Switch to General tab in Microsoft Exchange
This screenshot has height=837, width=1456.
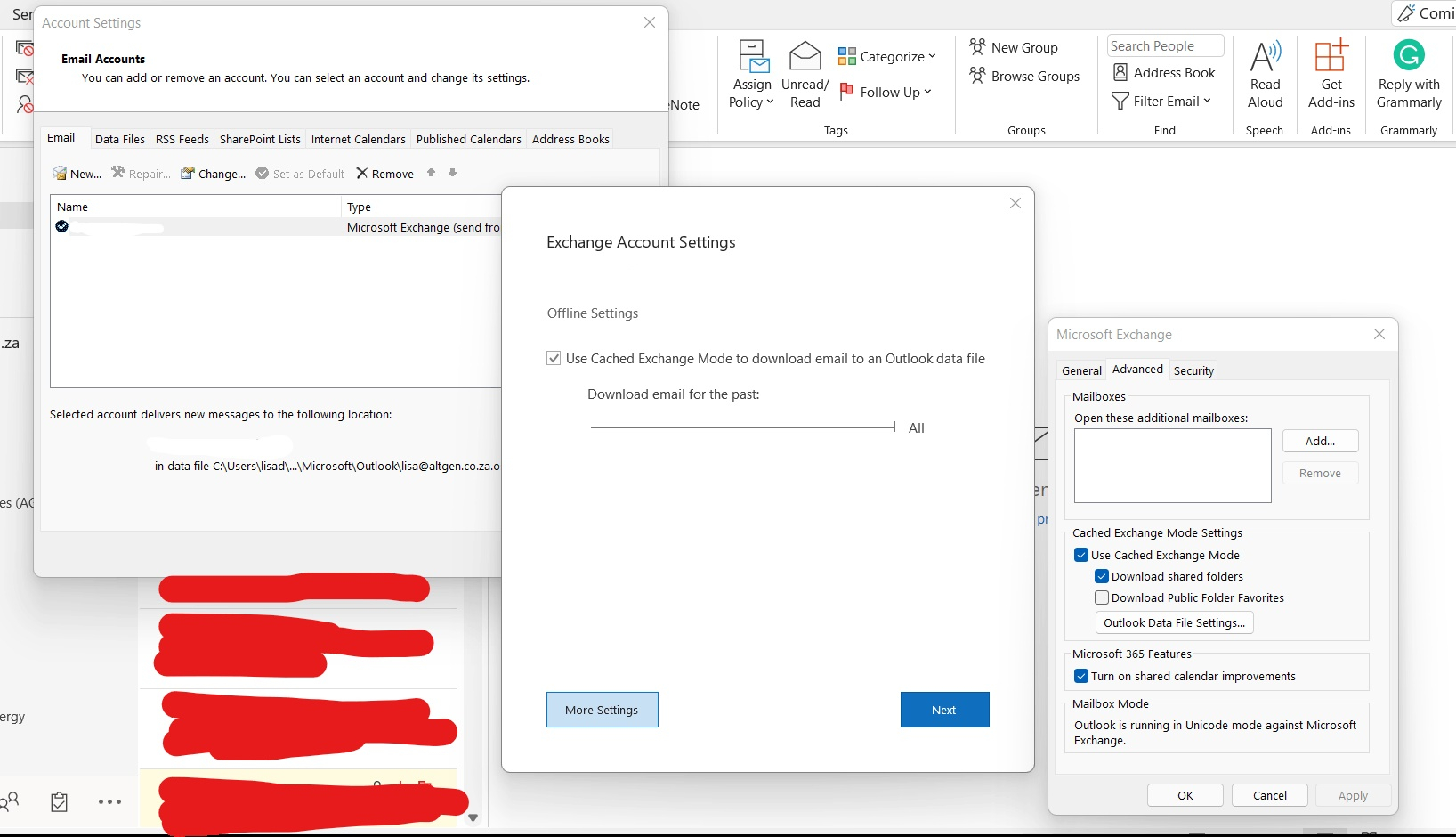tap(1081, 370)
